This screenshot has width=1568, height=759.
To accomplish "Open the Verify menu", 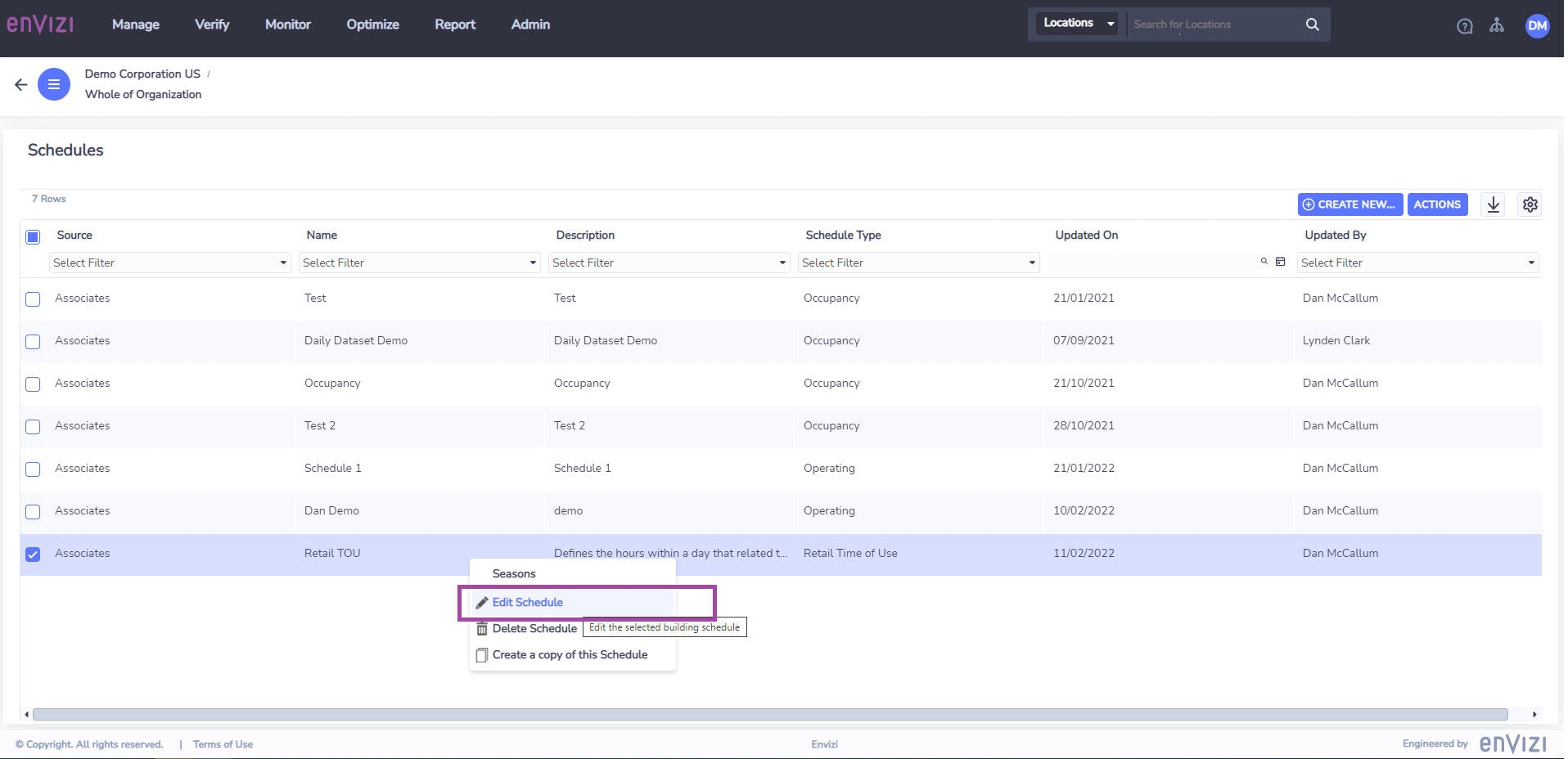I will point(212,25).
